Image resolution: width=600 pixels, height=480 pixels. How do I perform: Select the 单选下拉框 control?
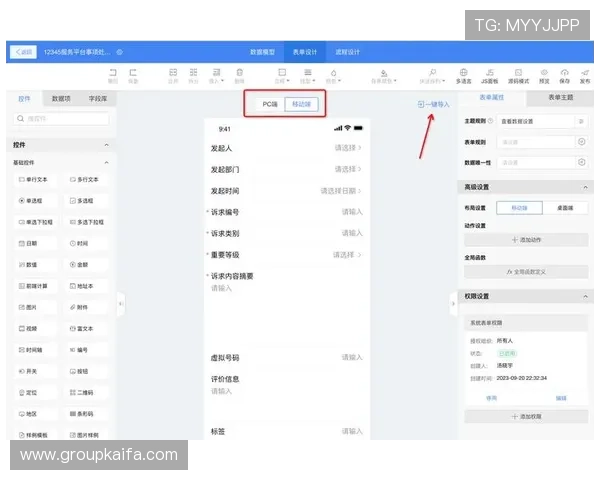tap(35, 222)
